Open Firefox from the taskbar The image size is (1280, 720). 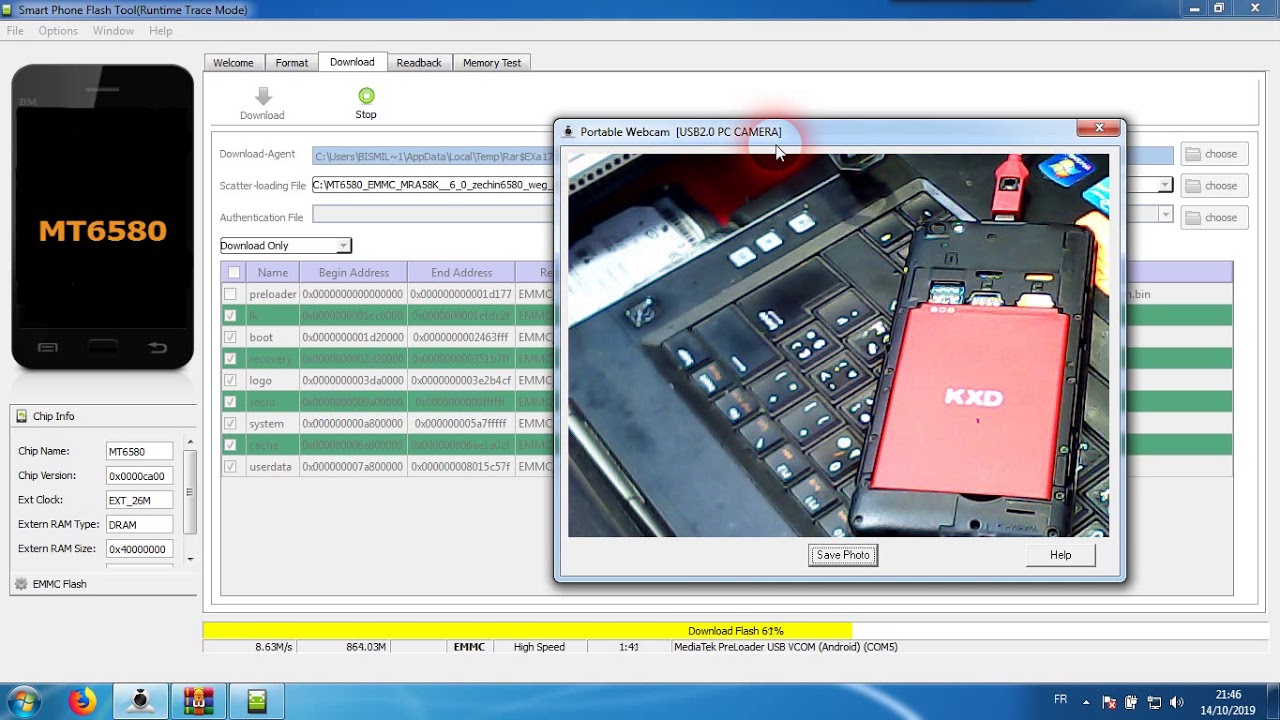coord(83,701)
